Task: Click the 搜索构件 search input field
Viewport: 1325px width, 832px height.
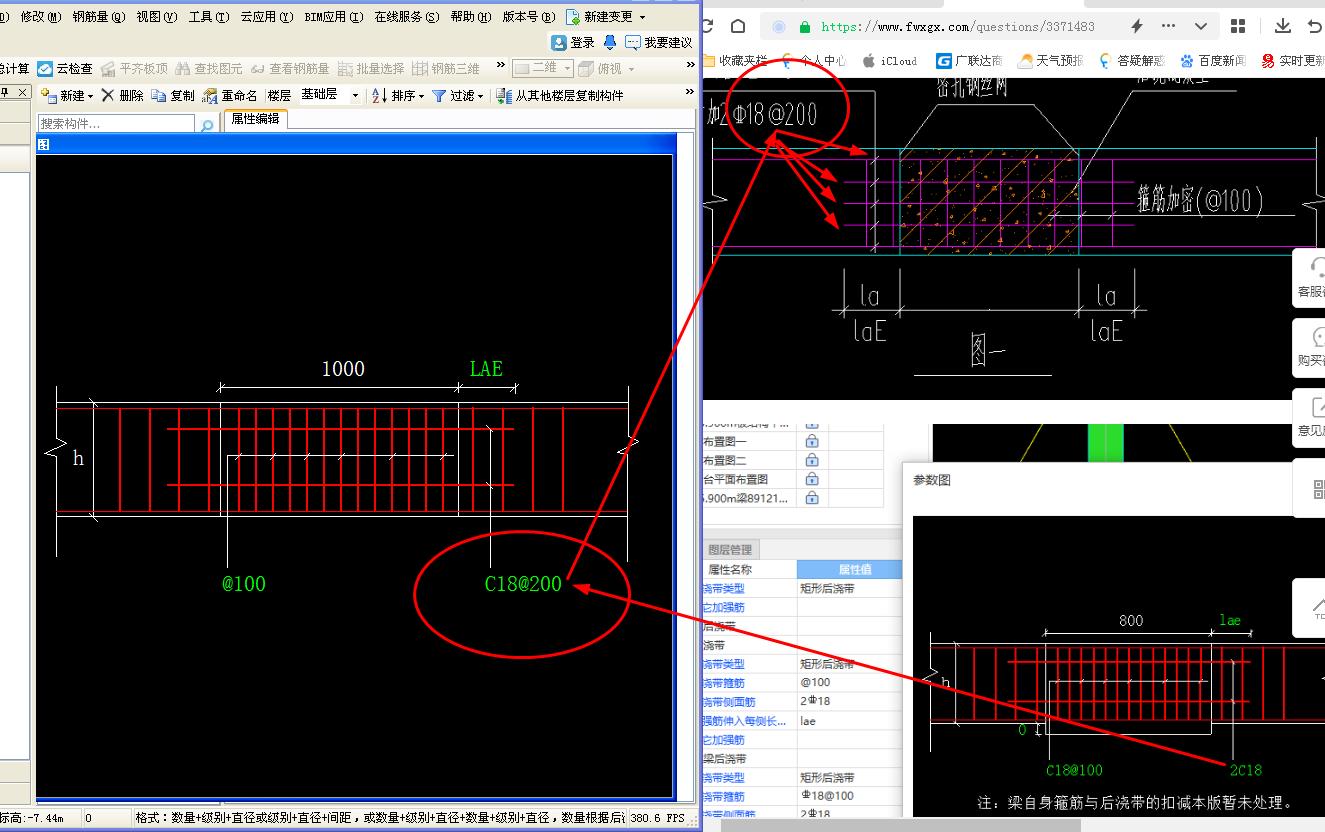Action: [117, 124]
